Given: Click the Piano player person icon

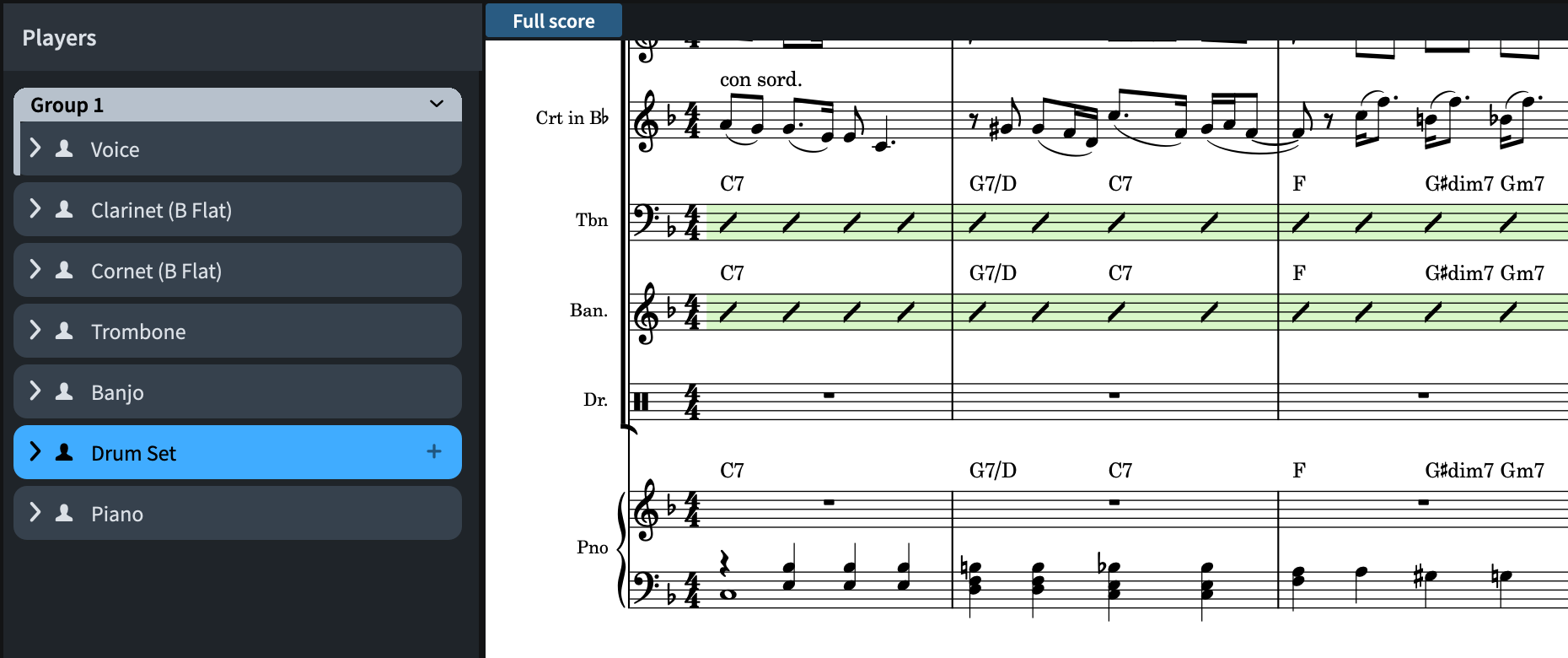Looking at the screenshot, I should [x=64, y=513].
